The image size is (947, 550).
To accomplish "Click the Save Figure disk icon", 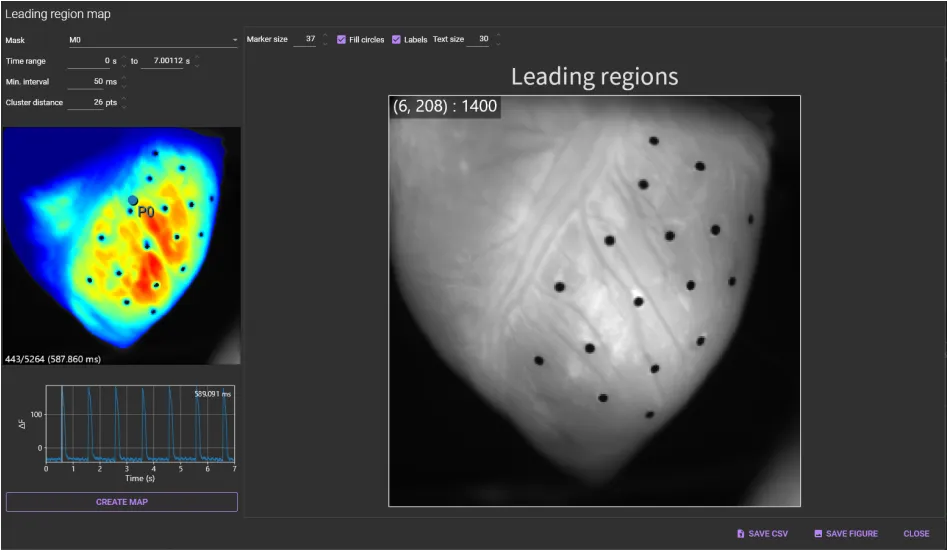I will [x=818, y=534].
